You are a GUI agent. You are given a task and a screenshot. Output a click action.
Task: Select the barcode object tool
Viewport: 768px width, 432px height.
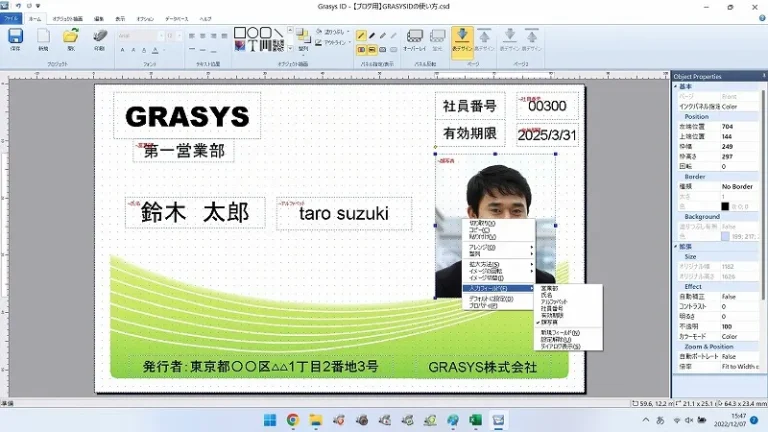click(x=265, y=46)
